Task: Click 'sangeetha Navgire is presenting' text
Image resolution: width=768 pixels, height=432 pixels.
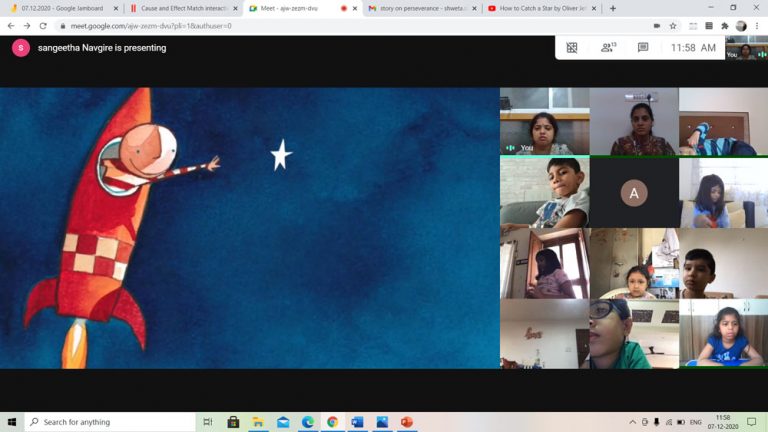Action: (x=102, y=48)
